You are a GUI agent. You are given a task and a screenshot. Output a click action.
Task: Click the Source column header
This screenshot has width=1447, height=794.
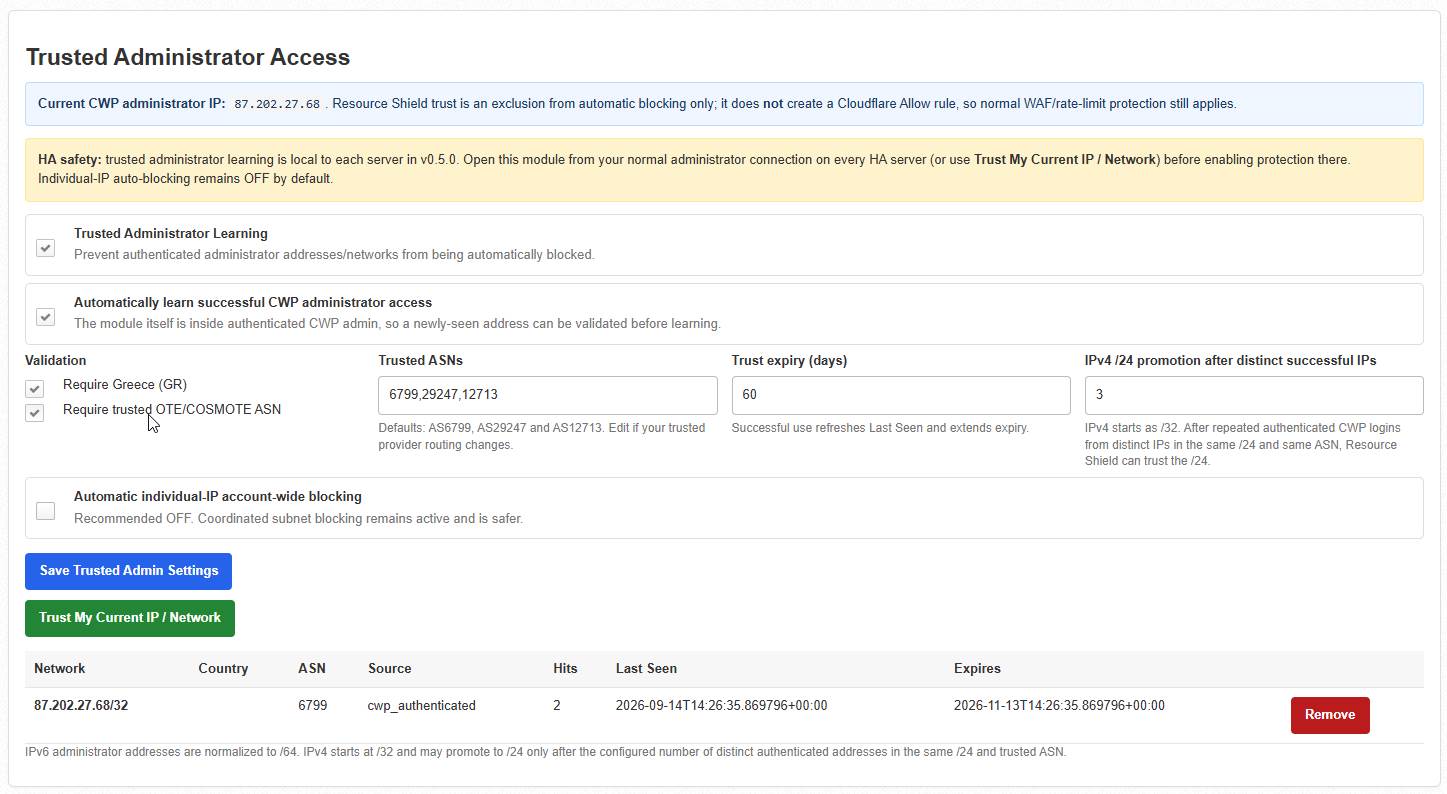click(390, 668)
